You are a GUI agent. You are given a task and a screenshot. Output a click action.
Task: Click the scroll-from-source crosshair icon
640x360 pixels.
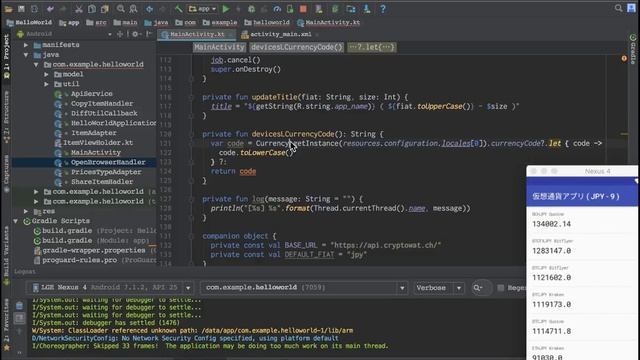click(120, 34)
